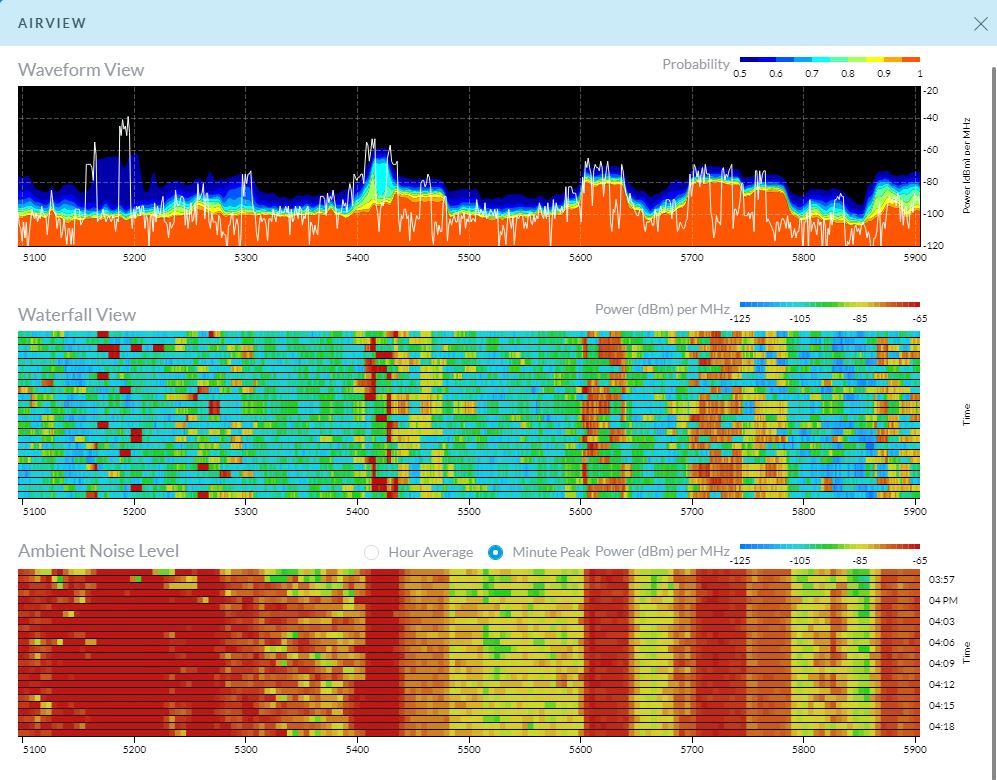Select the Minute Peak radio button

495,552
